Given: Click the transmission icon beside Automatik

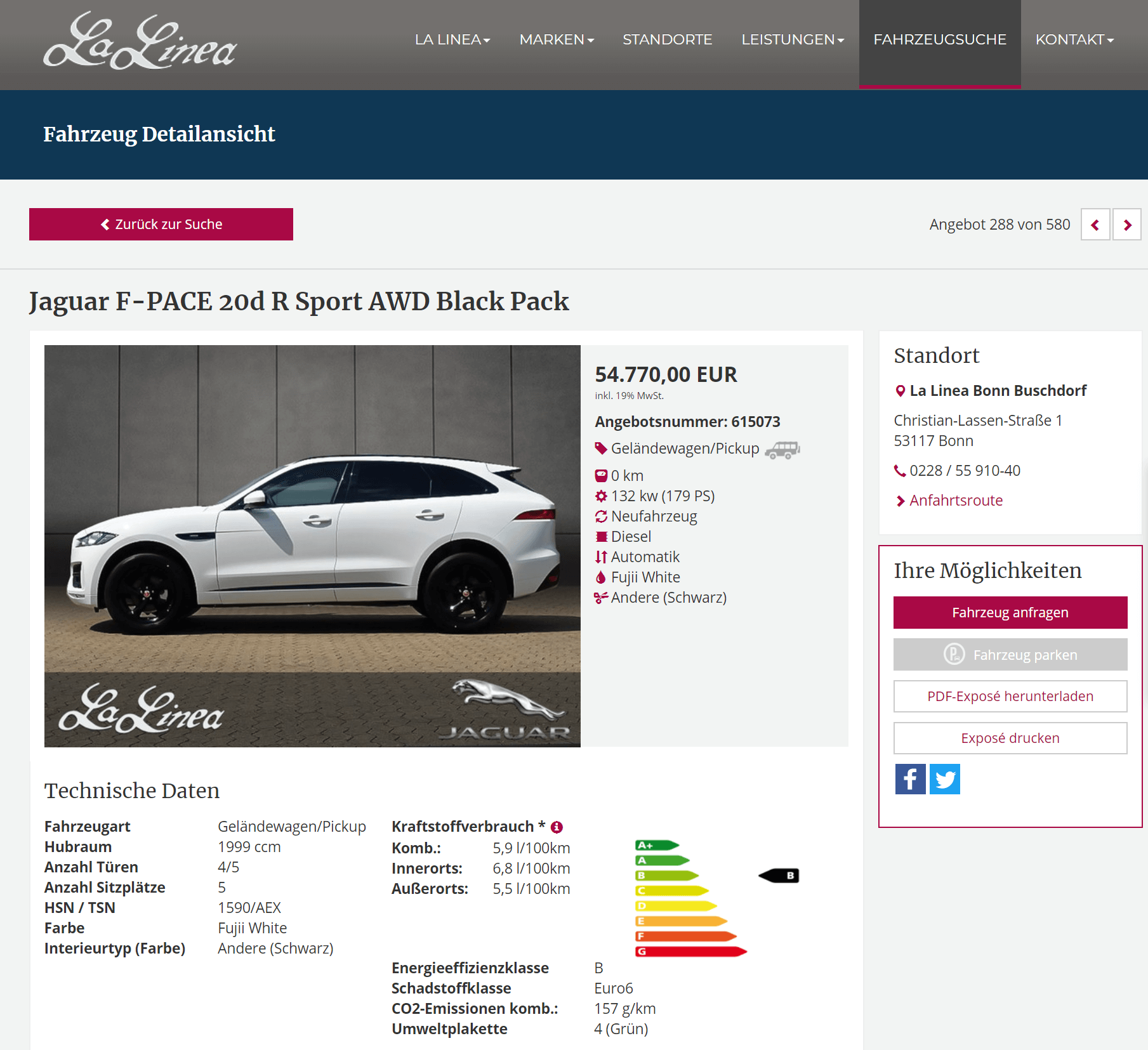Looking at the screenshot, I should [601, 557].
